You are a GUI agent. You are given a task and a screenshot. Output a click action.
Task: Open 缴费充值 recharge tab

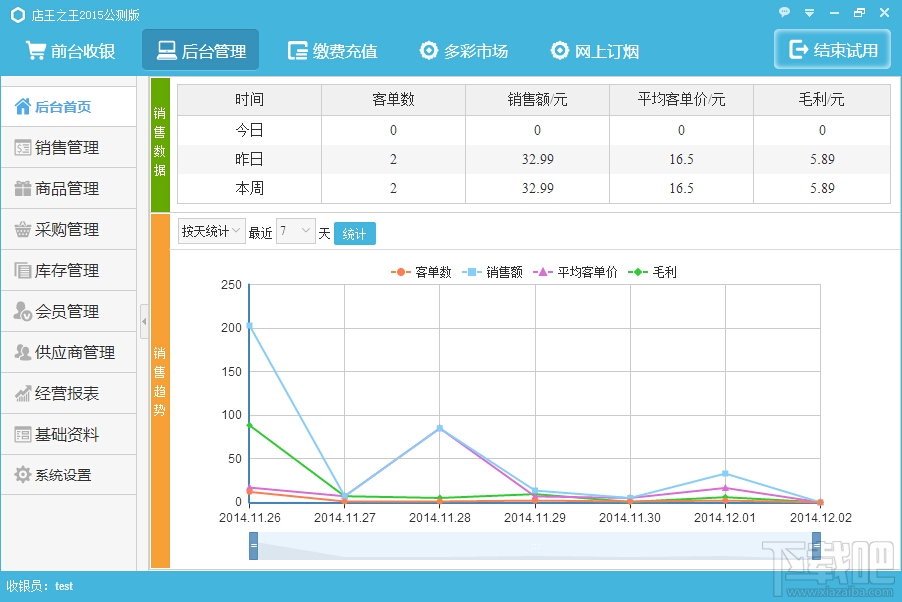(x=332, y=51)
